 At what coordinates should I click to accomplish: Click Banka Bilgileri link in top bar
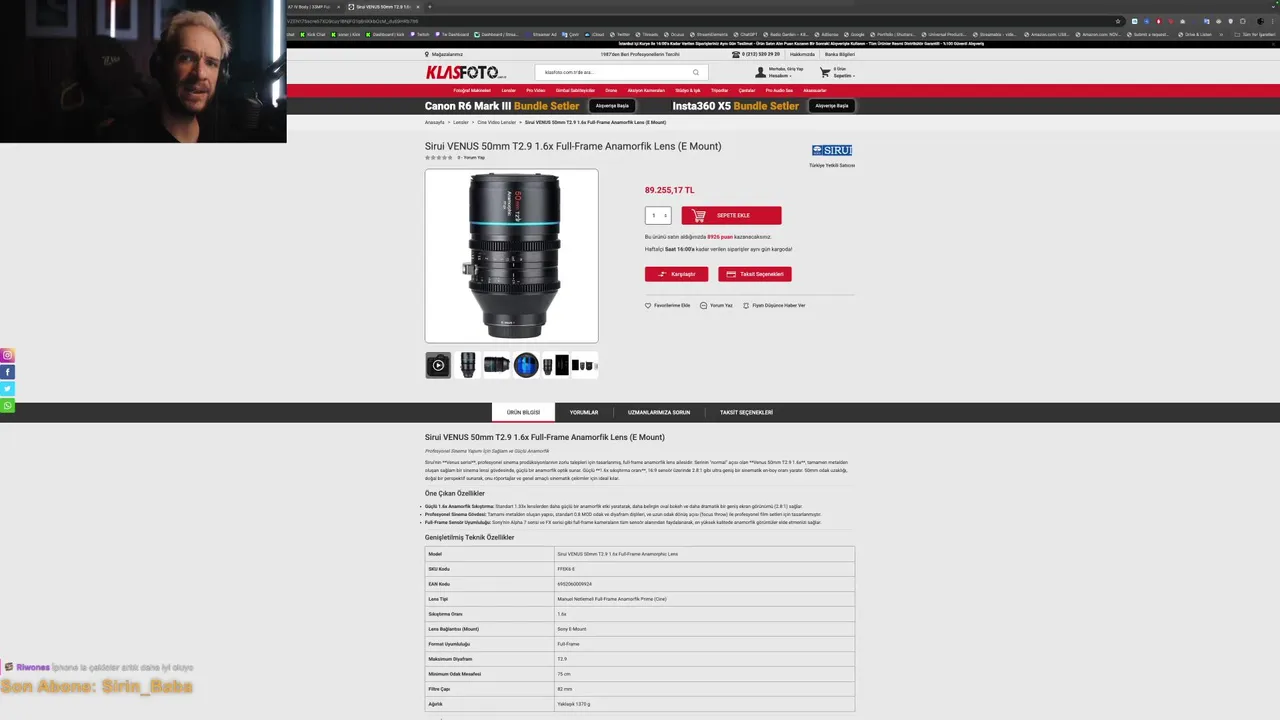click(840, 54)
